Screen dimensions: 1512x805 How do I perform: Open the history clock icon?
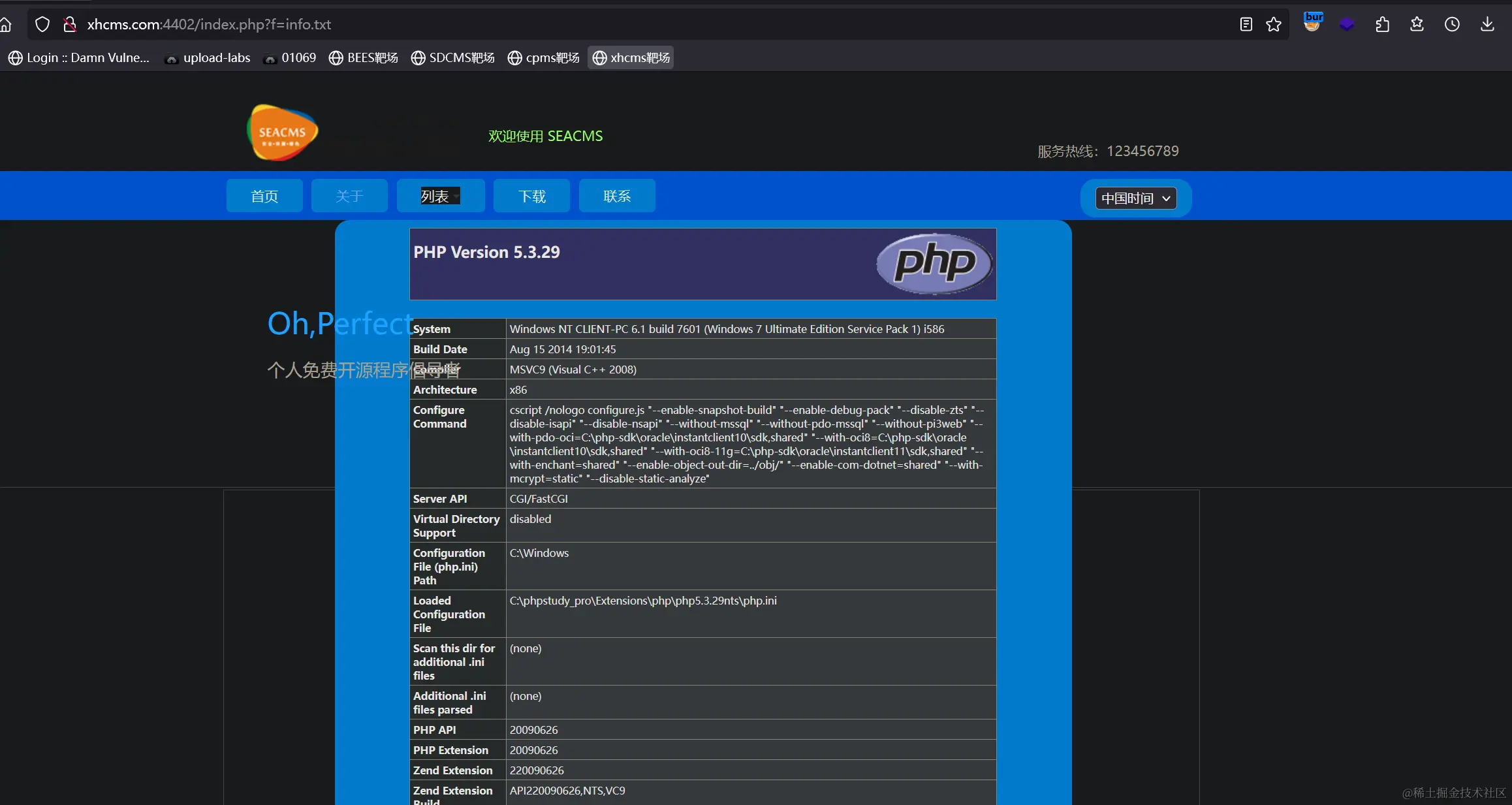click(1452, 25)
